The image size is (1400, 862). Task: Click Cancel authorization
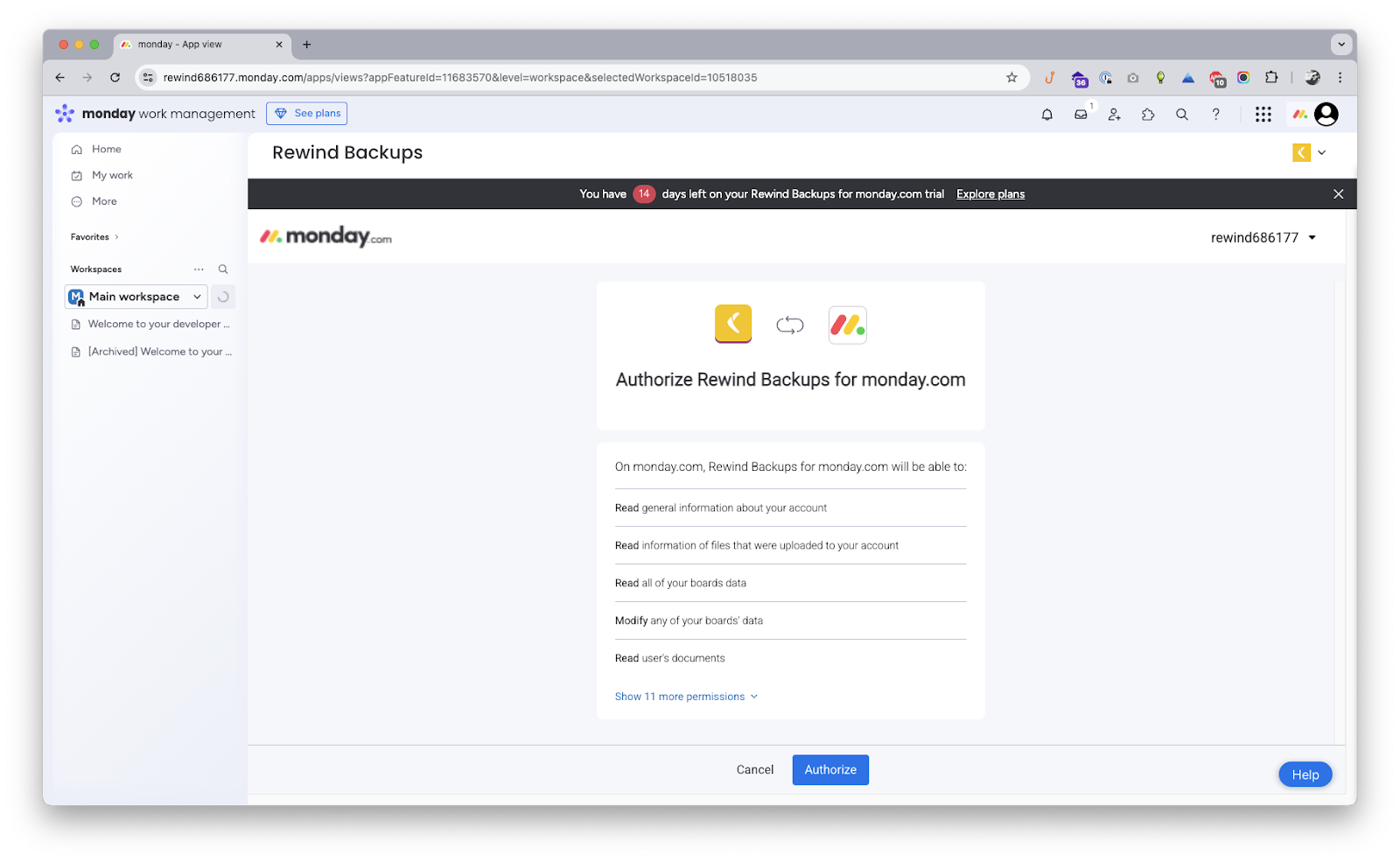[x=755, y=770]
